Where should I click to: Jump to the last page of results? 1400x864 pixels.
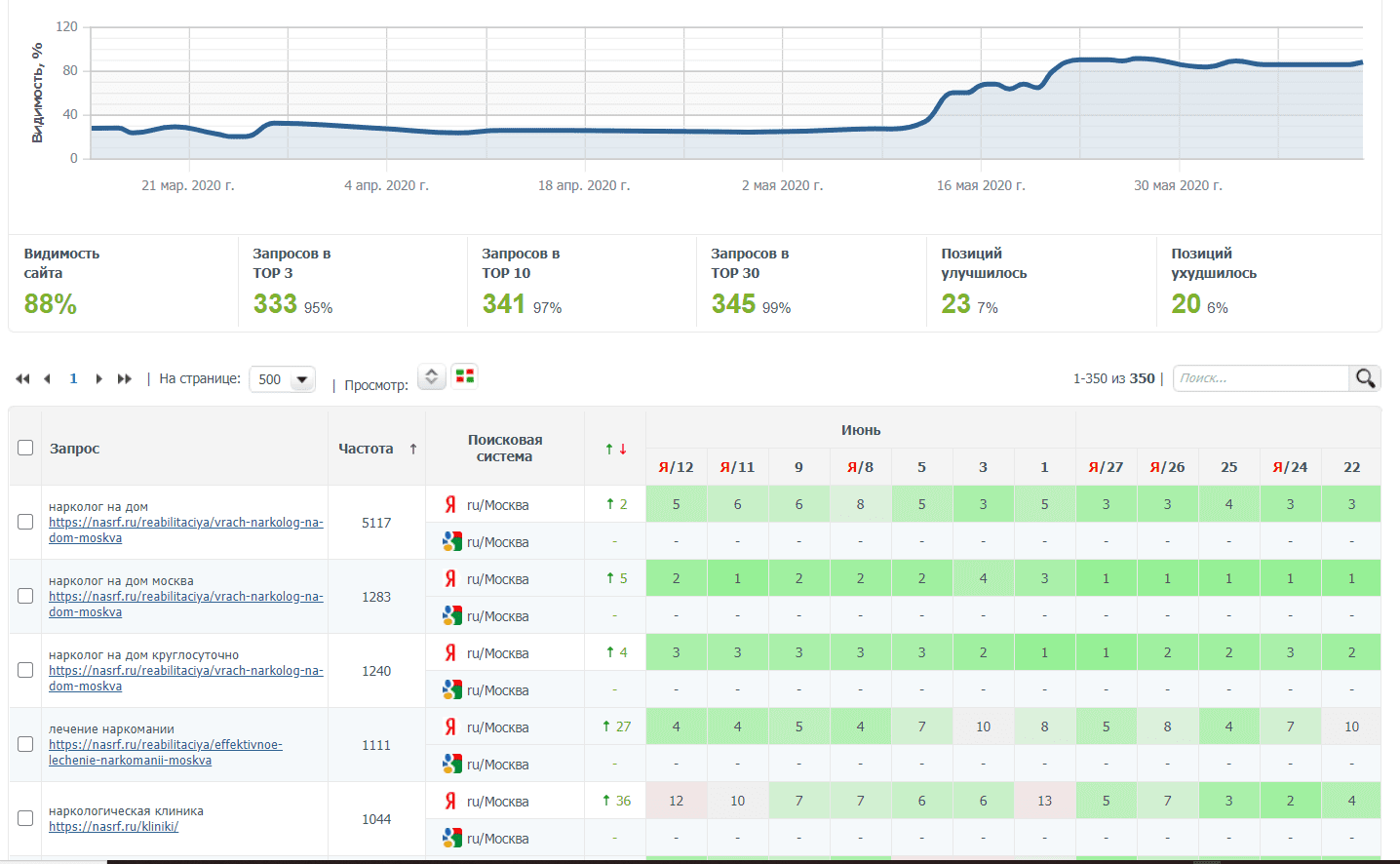pyautogui.click(x=124, y=379)
